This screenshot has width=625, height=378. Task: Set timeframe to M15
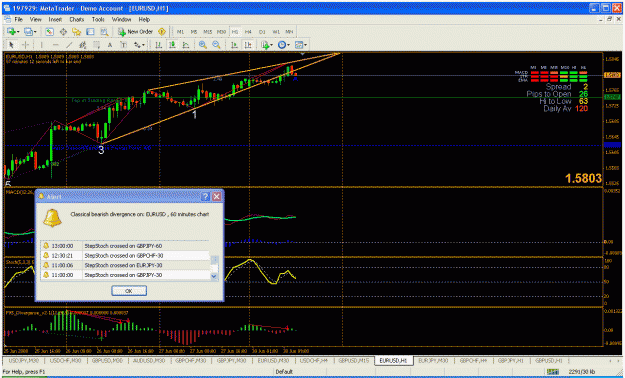[x=208, y=32]
